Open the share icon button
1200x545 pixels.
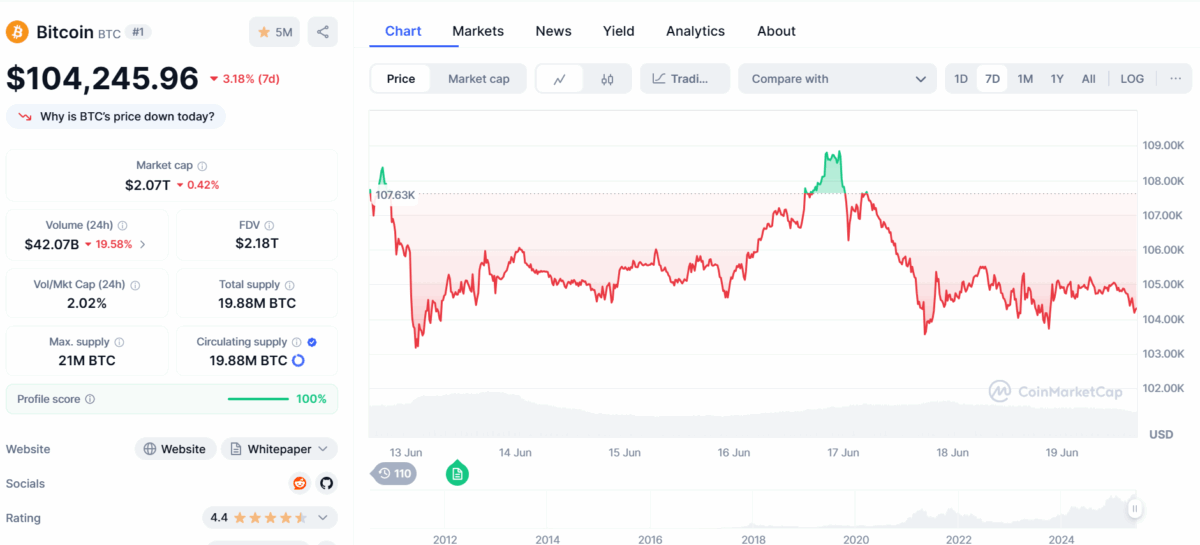click(322, 32)
